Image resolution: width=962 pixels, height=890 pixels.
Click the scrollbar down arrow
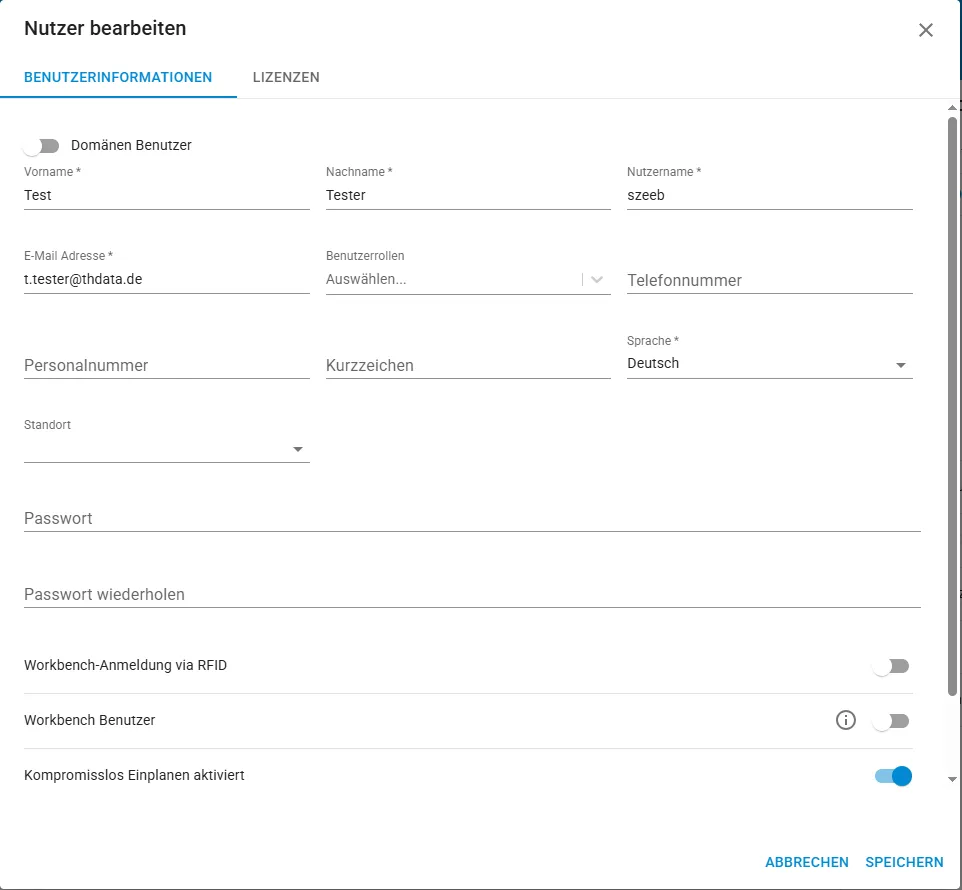(952, 779)
